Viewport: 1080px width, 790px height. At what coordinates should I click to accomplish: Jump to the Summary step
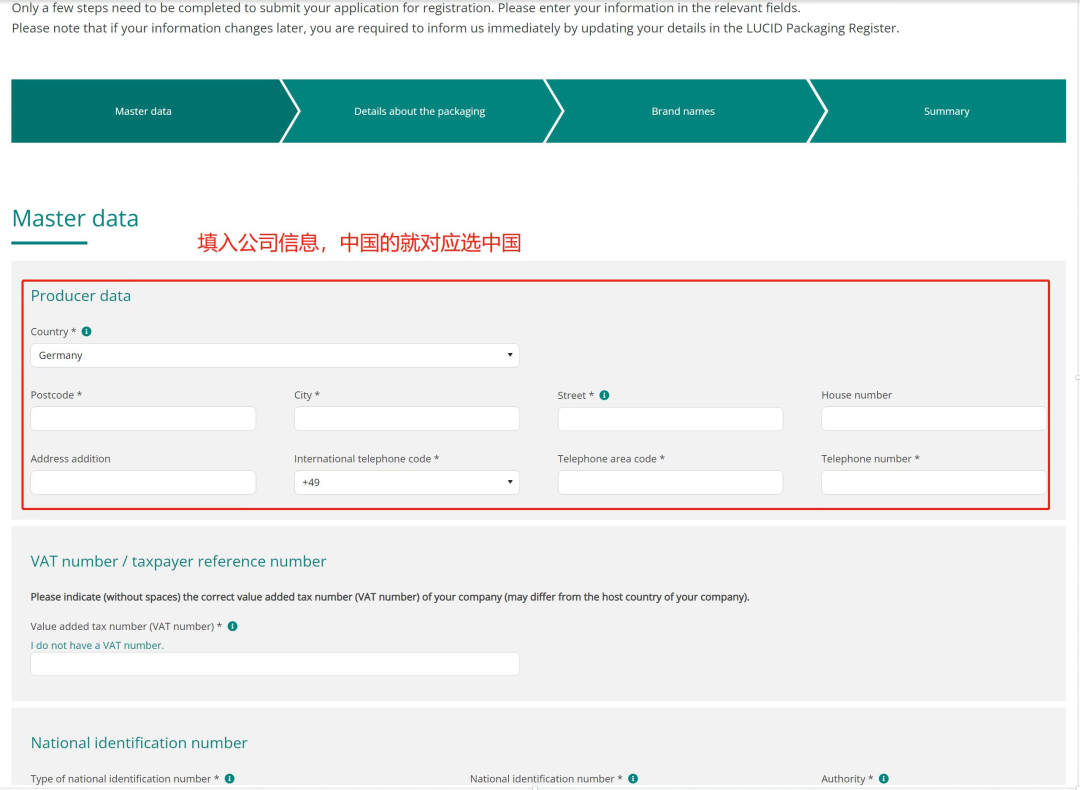[946, 111]
